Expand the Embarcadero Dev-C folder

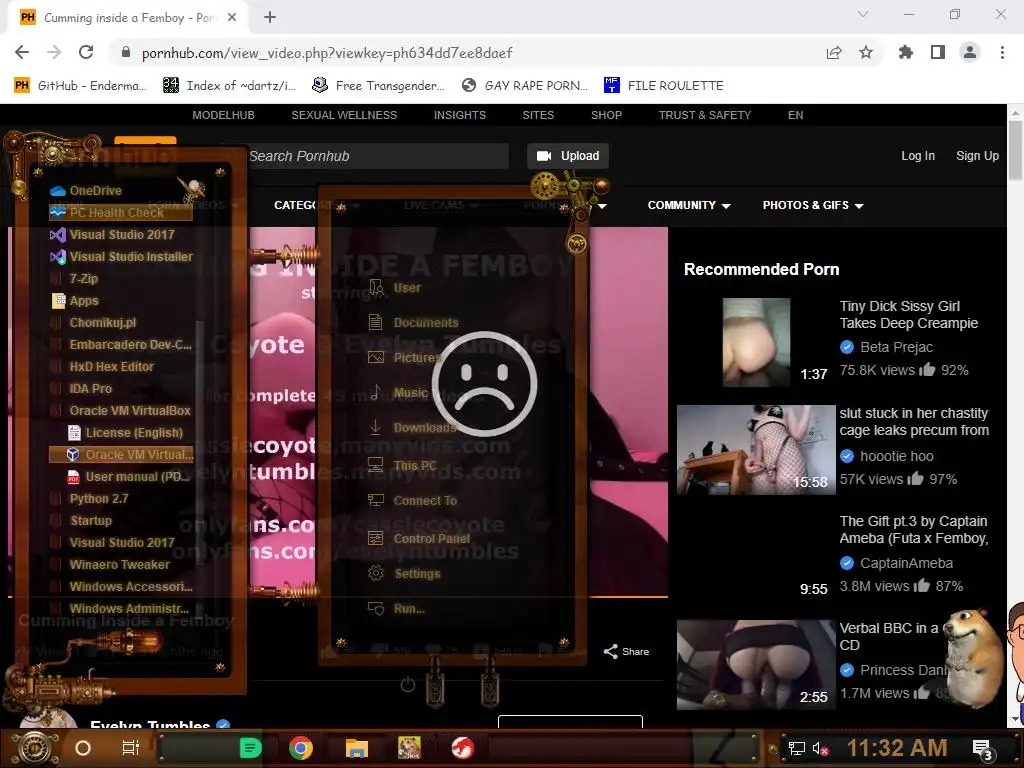tap(121, 344)
